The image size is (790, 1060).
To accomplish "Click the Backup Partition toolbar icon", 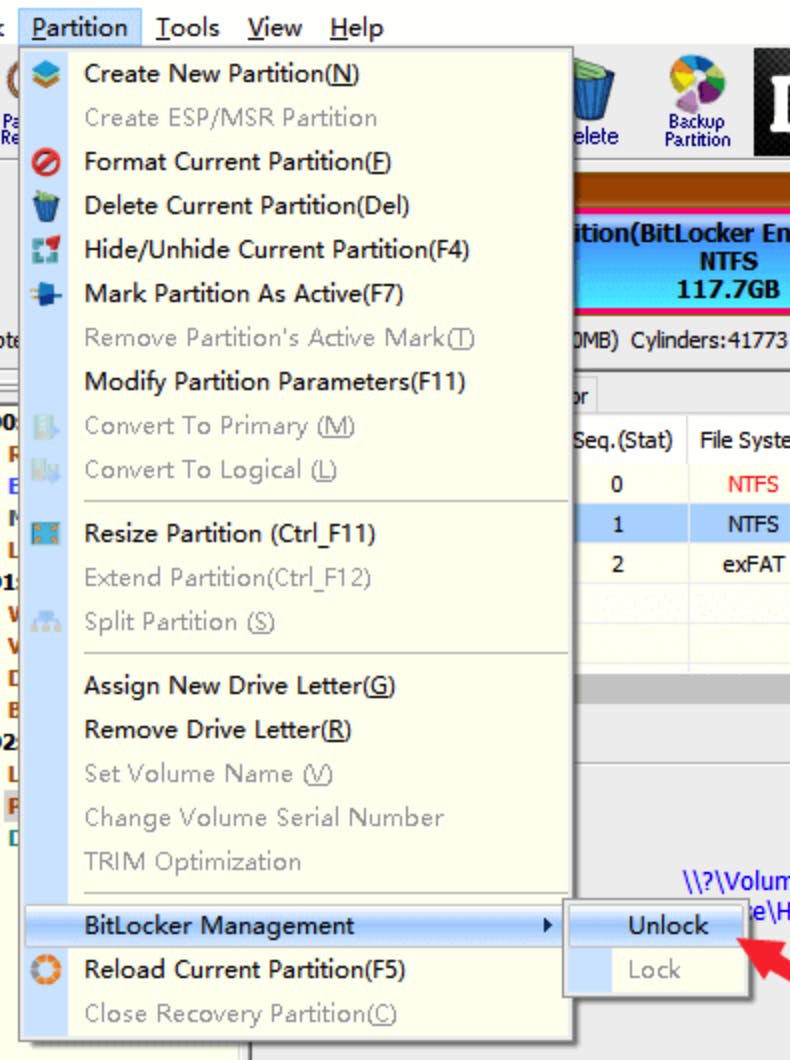I will [x=697, y=101].
